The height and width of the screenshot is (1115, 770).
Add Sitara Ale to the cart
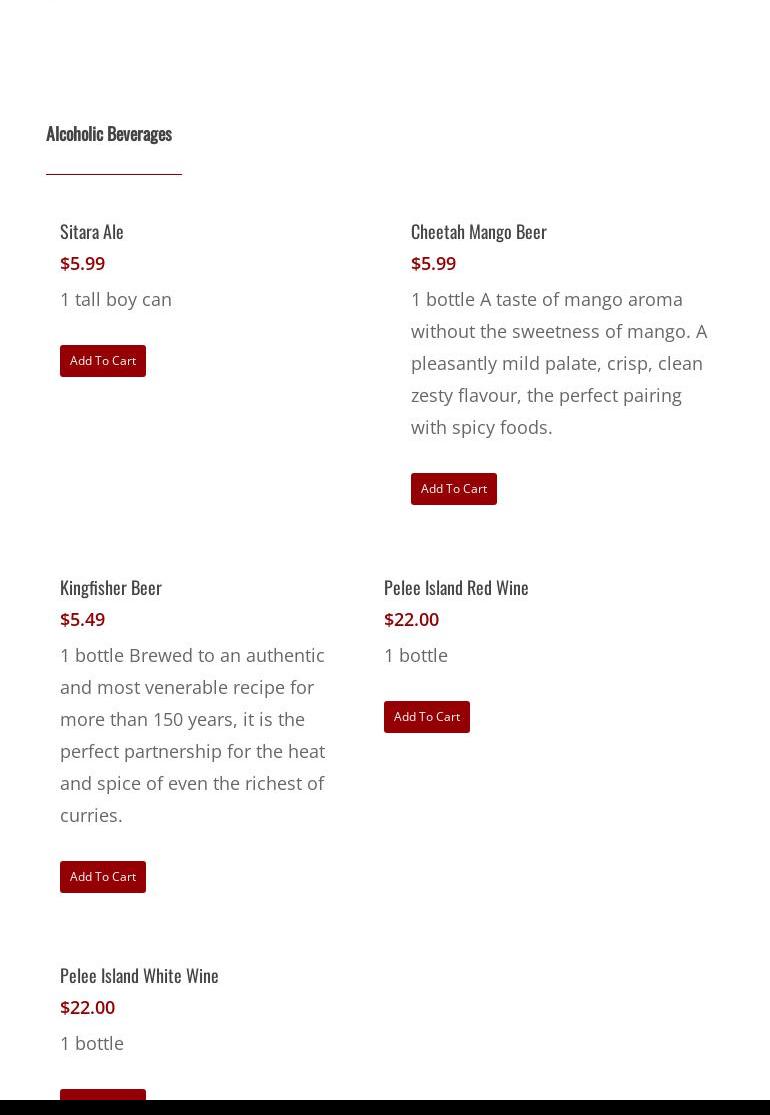tap(102, 361)
